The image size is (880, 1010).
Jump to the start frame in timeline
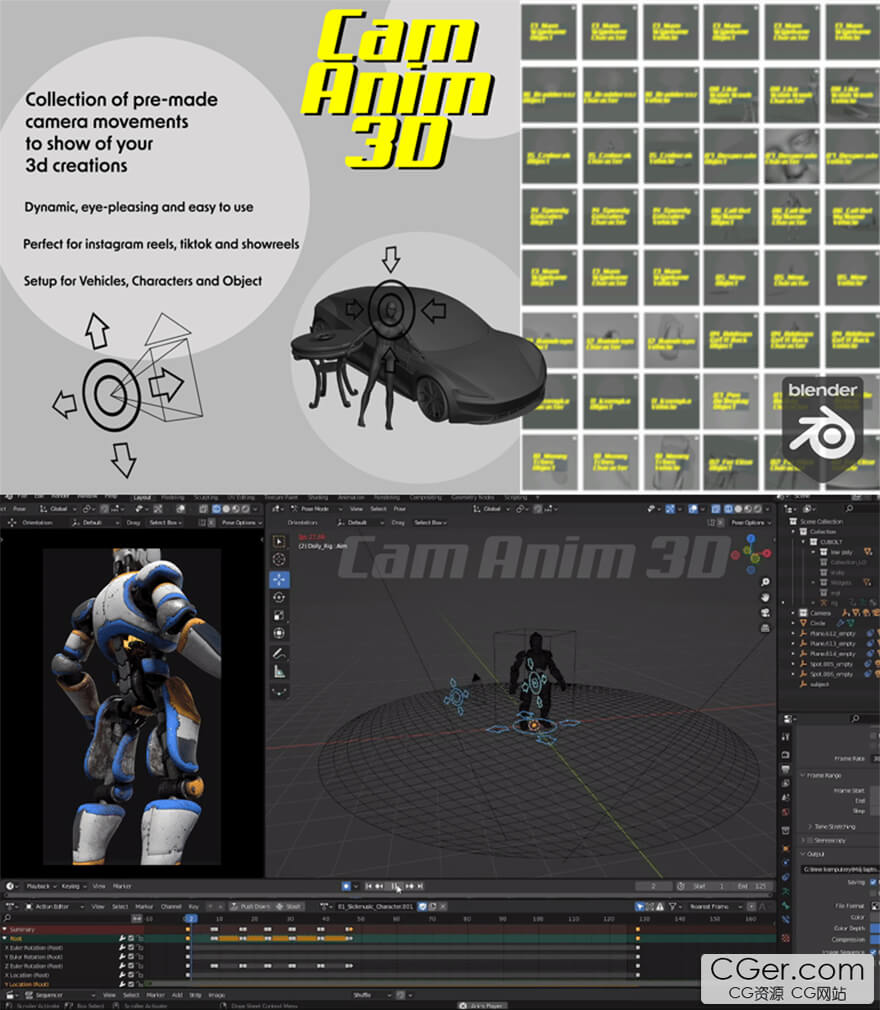368,886
